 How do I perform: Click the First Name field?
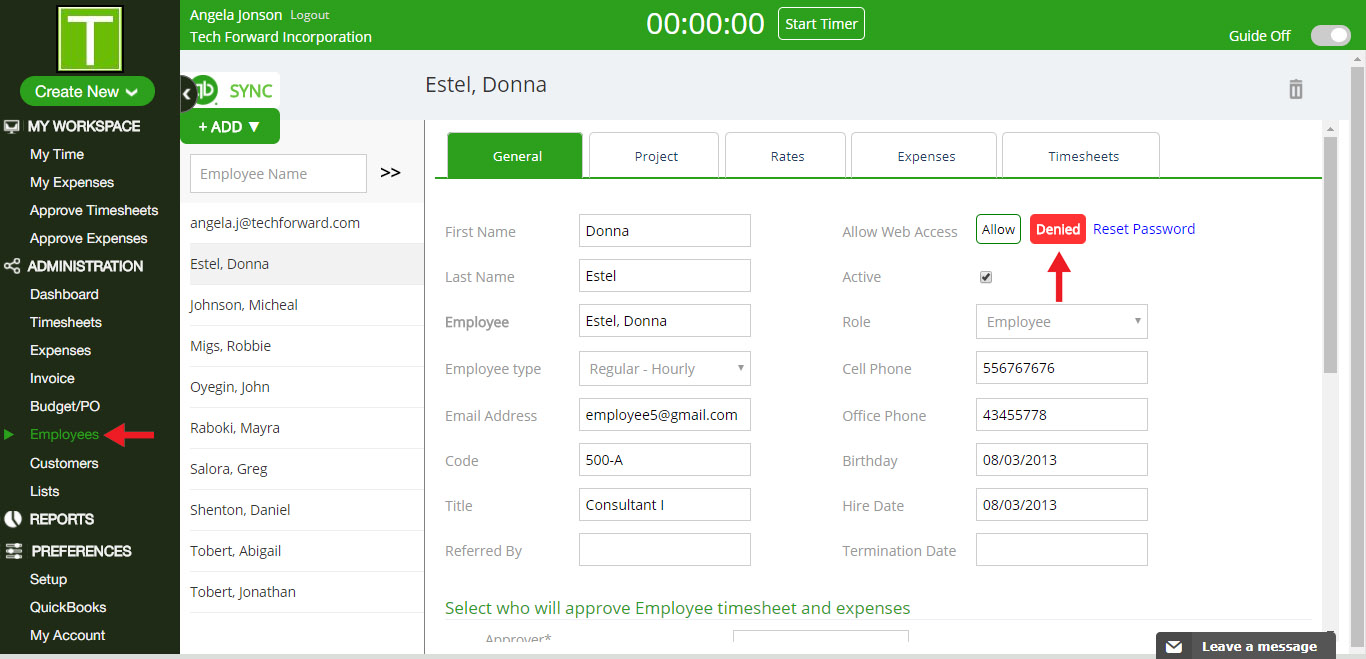[x=665, y=231]
